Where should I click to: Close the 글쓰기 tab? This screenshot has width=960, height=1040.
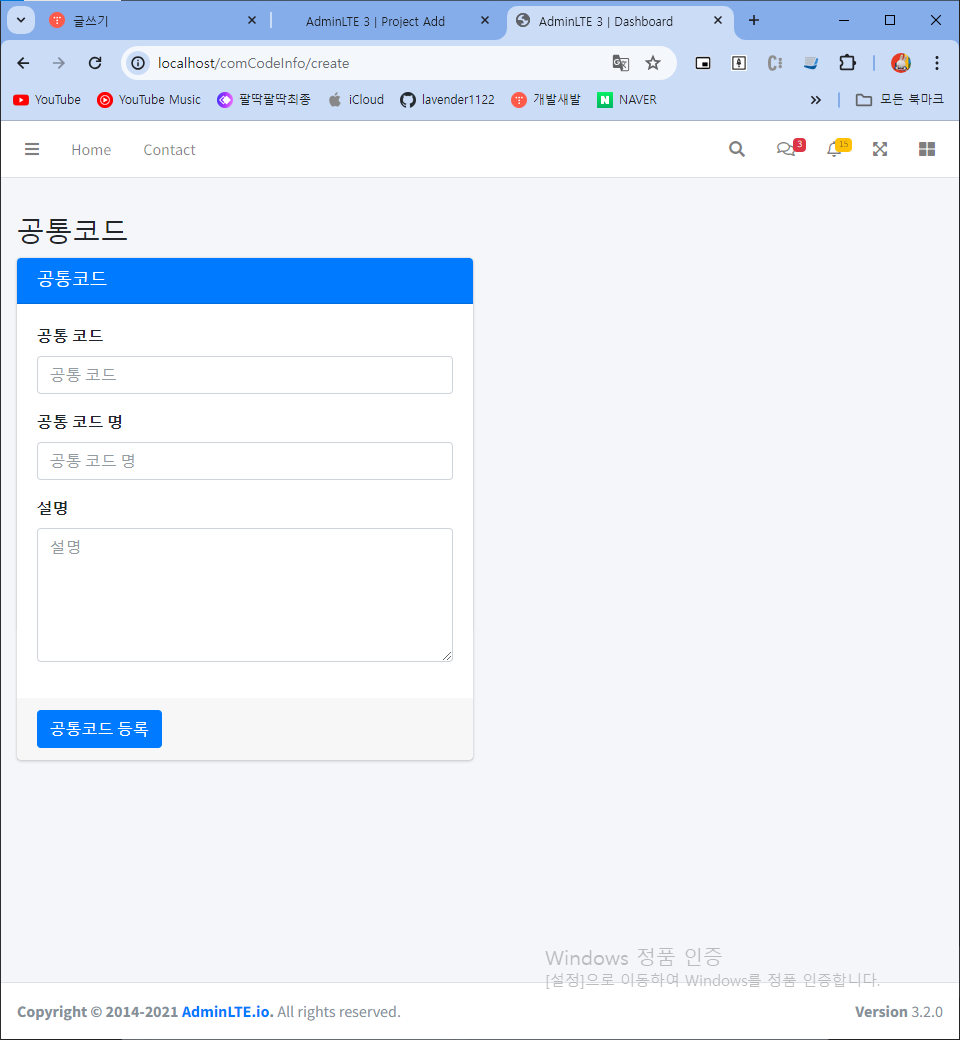pyautogui.click(x=252, y=21)
